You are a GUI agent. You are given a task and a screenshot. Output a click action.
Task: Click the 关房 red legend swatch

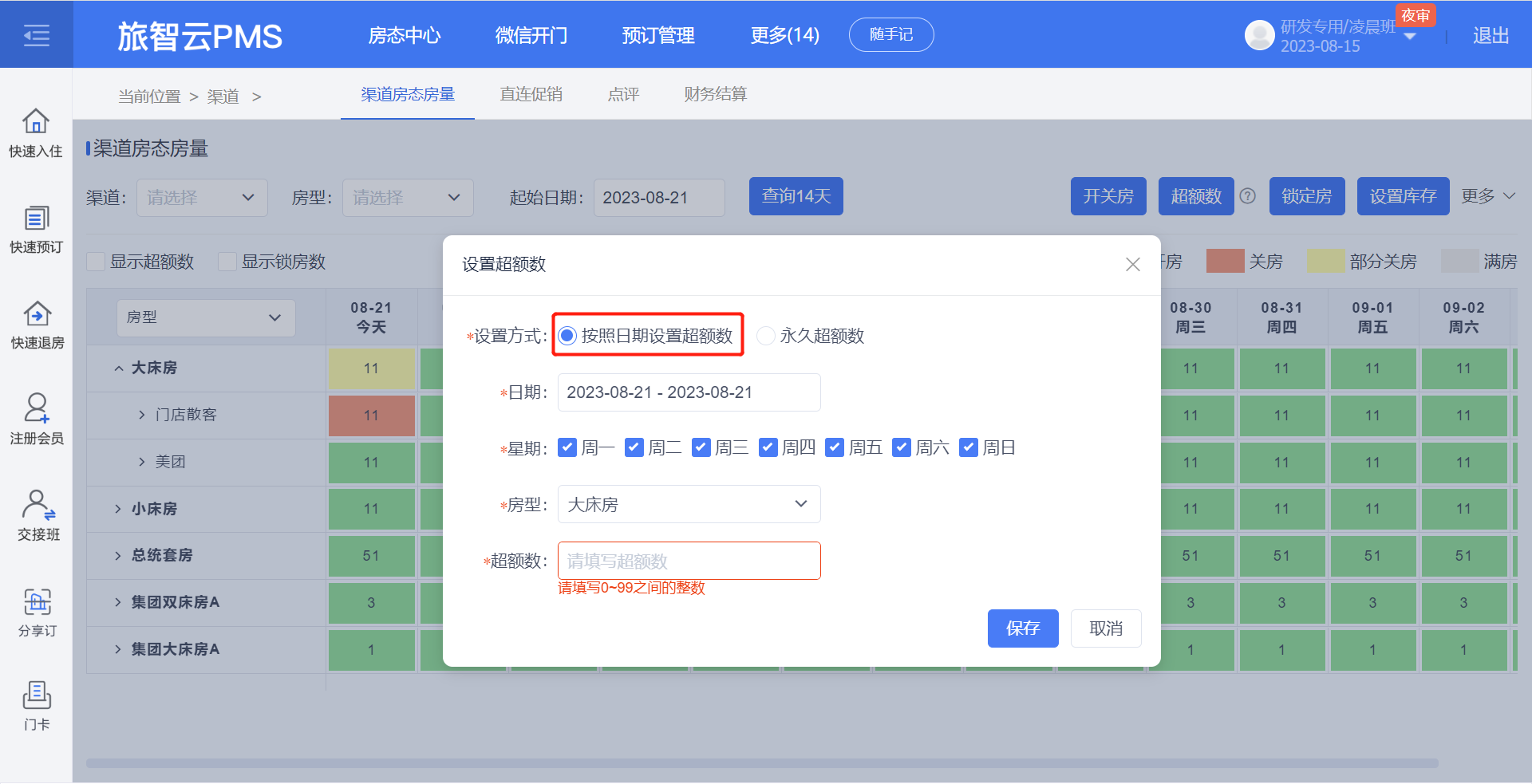pos(1226,261)
